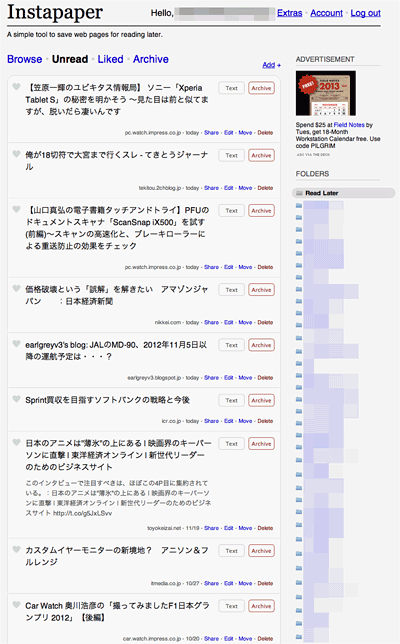Click the heart on the ScanSnap iX500 article
Screen dimensions: 400x644
tap(16, 209)
